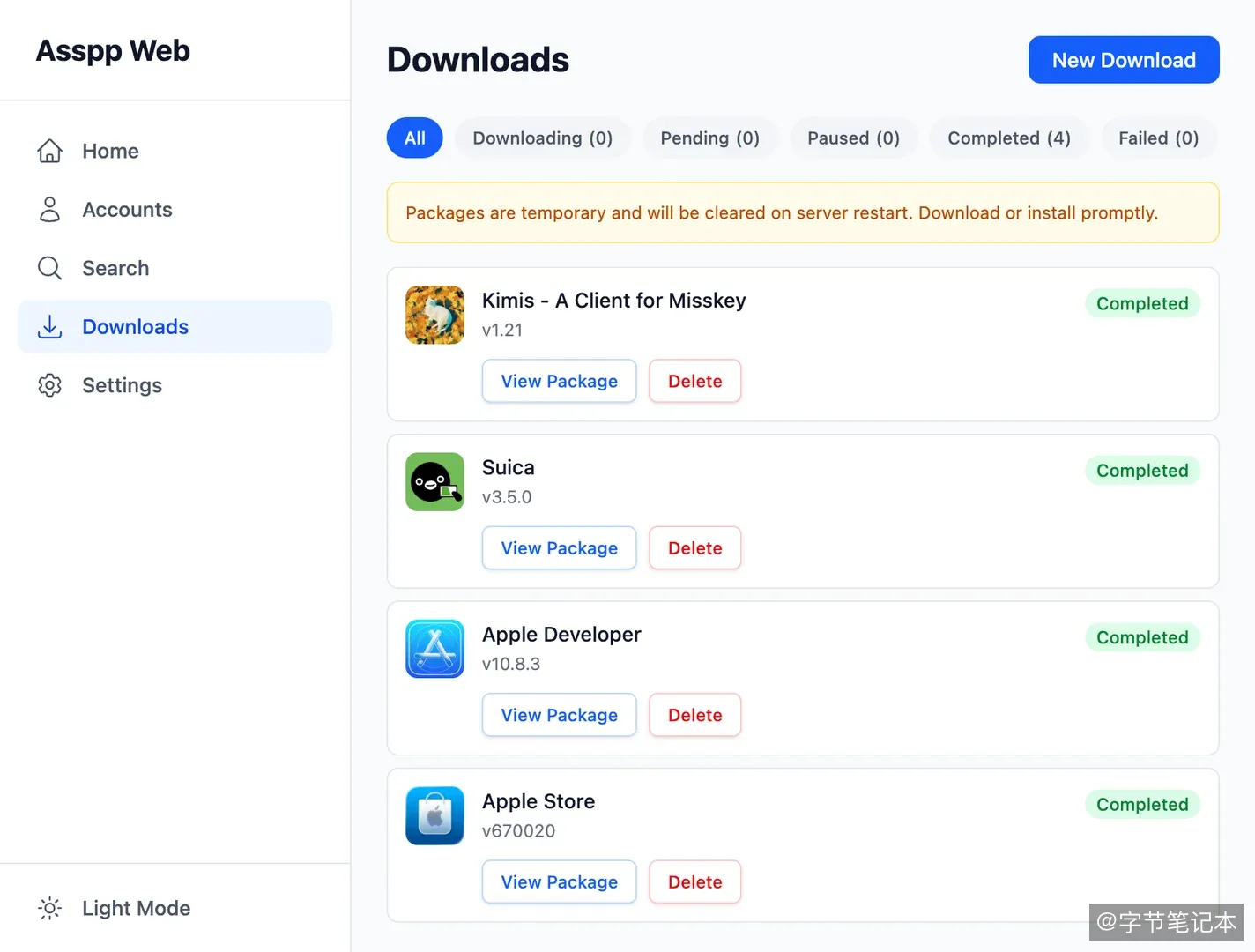Start a New Download
This screenshot has height=952, width=1255.
tap(1124, 60)
